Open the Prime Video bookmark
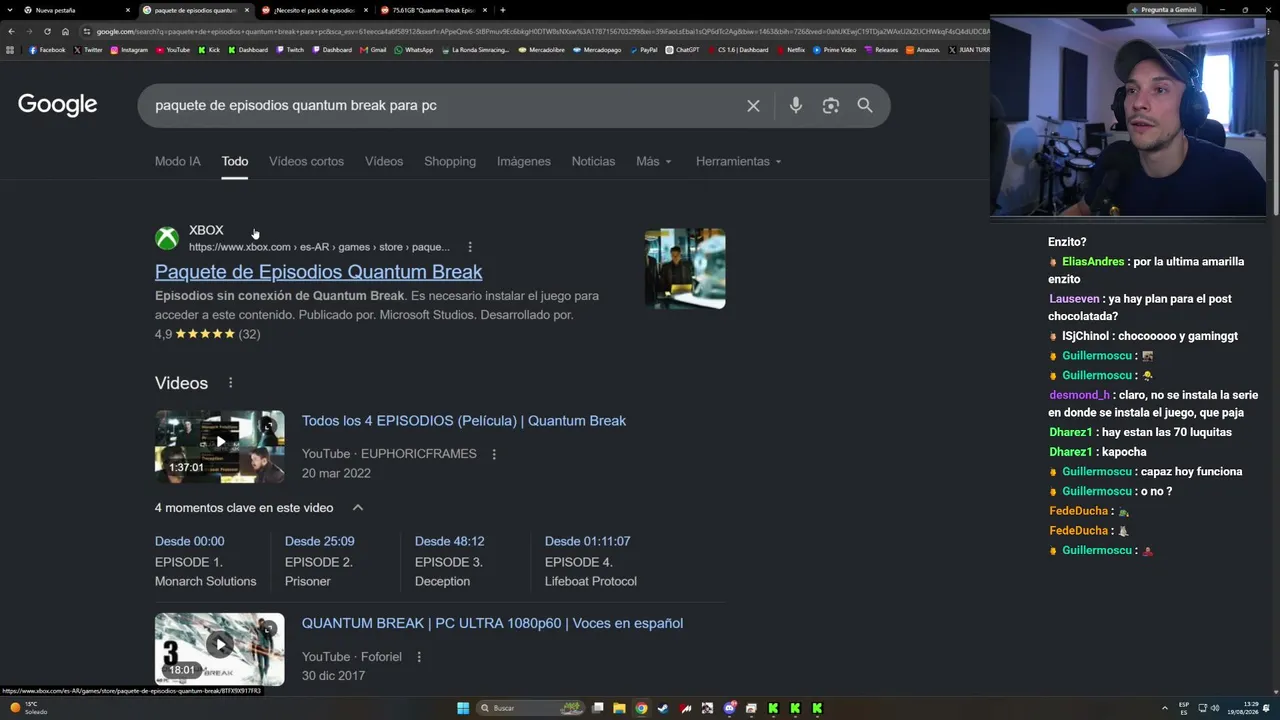Screen dimensions: 1280x720 click(834, 50)
